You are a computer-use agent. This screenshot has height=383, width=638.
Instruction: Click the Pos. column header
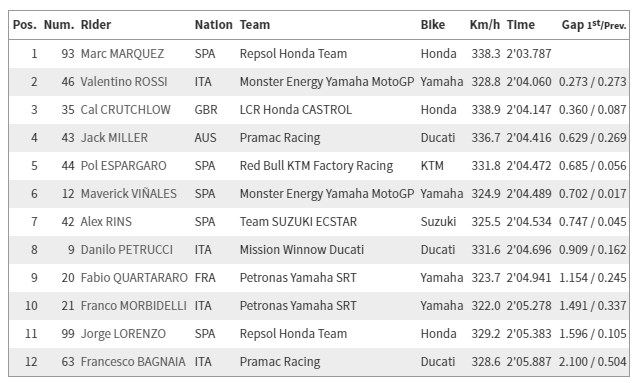(24, 25)
